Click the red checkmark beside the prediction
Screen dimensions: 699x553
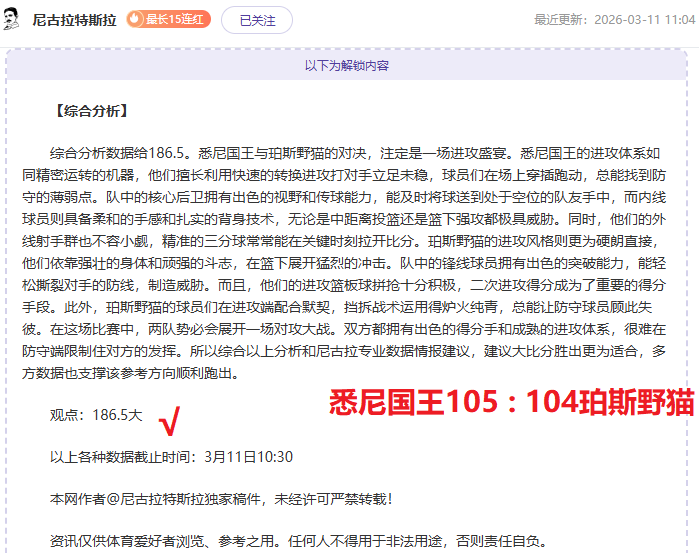pos(171,423)
